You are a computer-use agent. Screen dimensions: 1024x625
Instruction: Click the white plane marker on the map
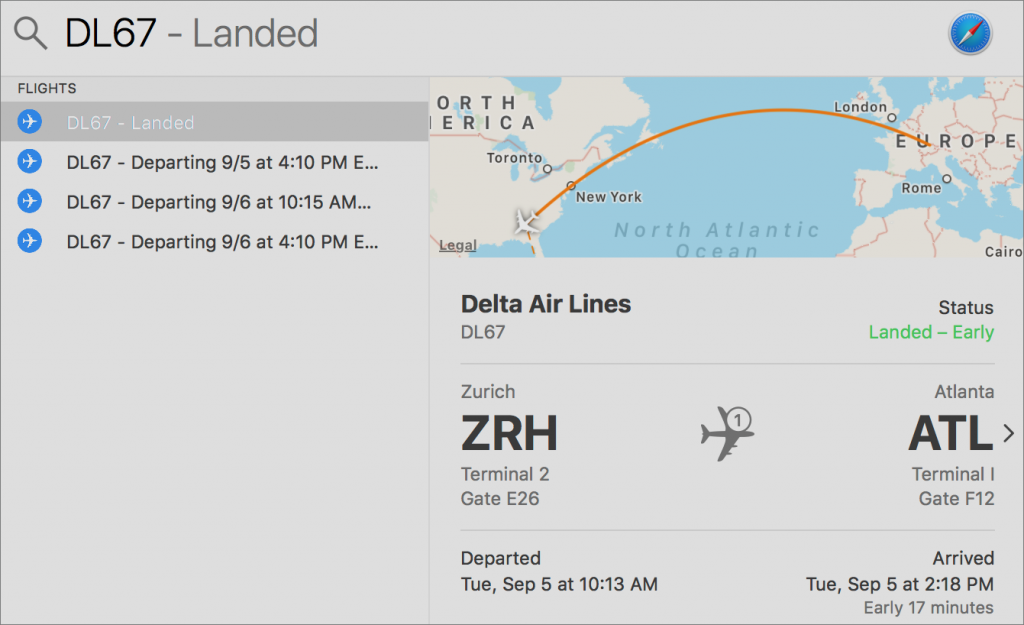click(x=526, y=222)
